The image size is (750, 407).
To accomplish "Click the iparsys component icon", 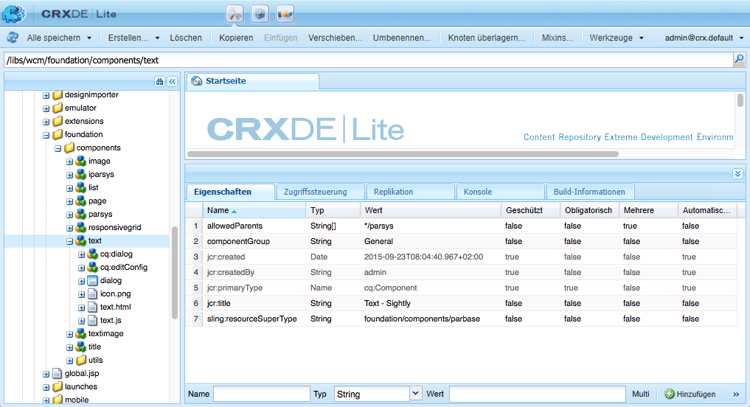I will 80,175.
